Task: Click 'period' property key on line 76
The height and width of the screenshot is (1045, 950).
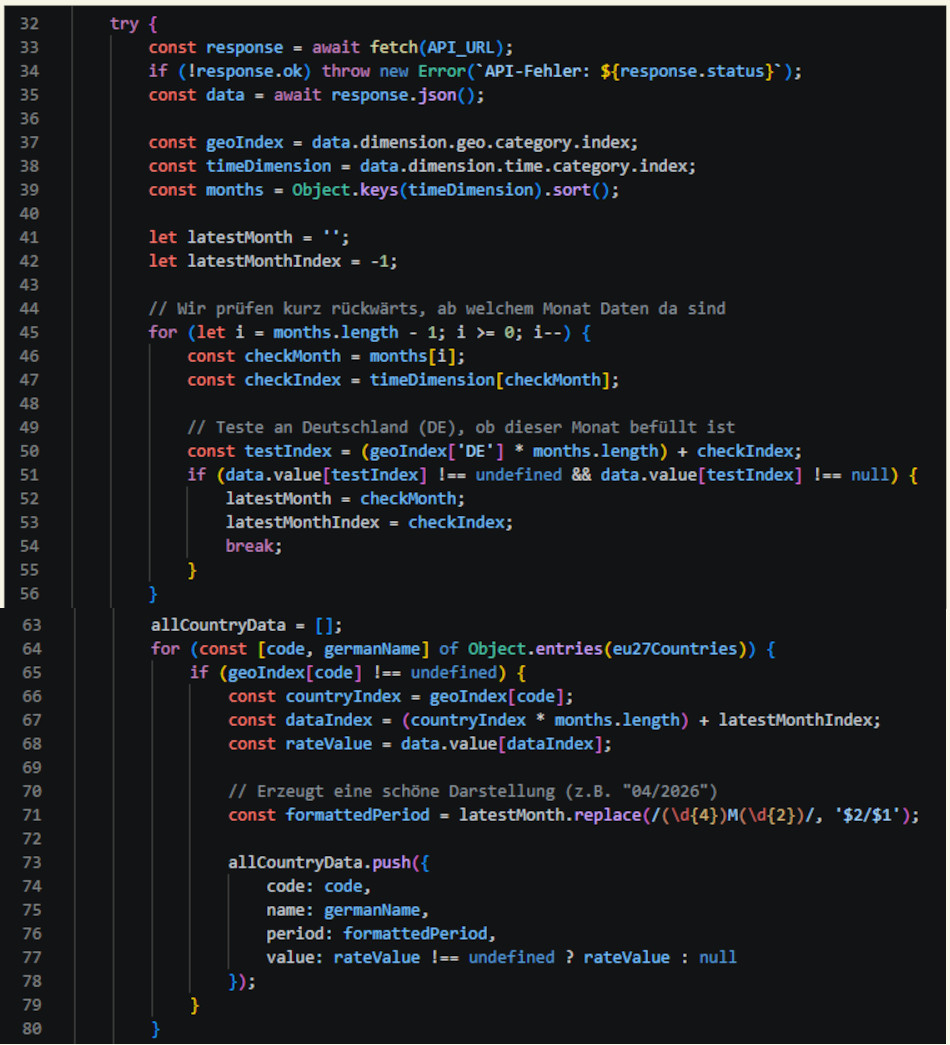Action: tap(295, 934)
